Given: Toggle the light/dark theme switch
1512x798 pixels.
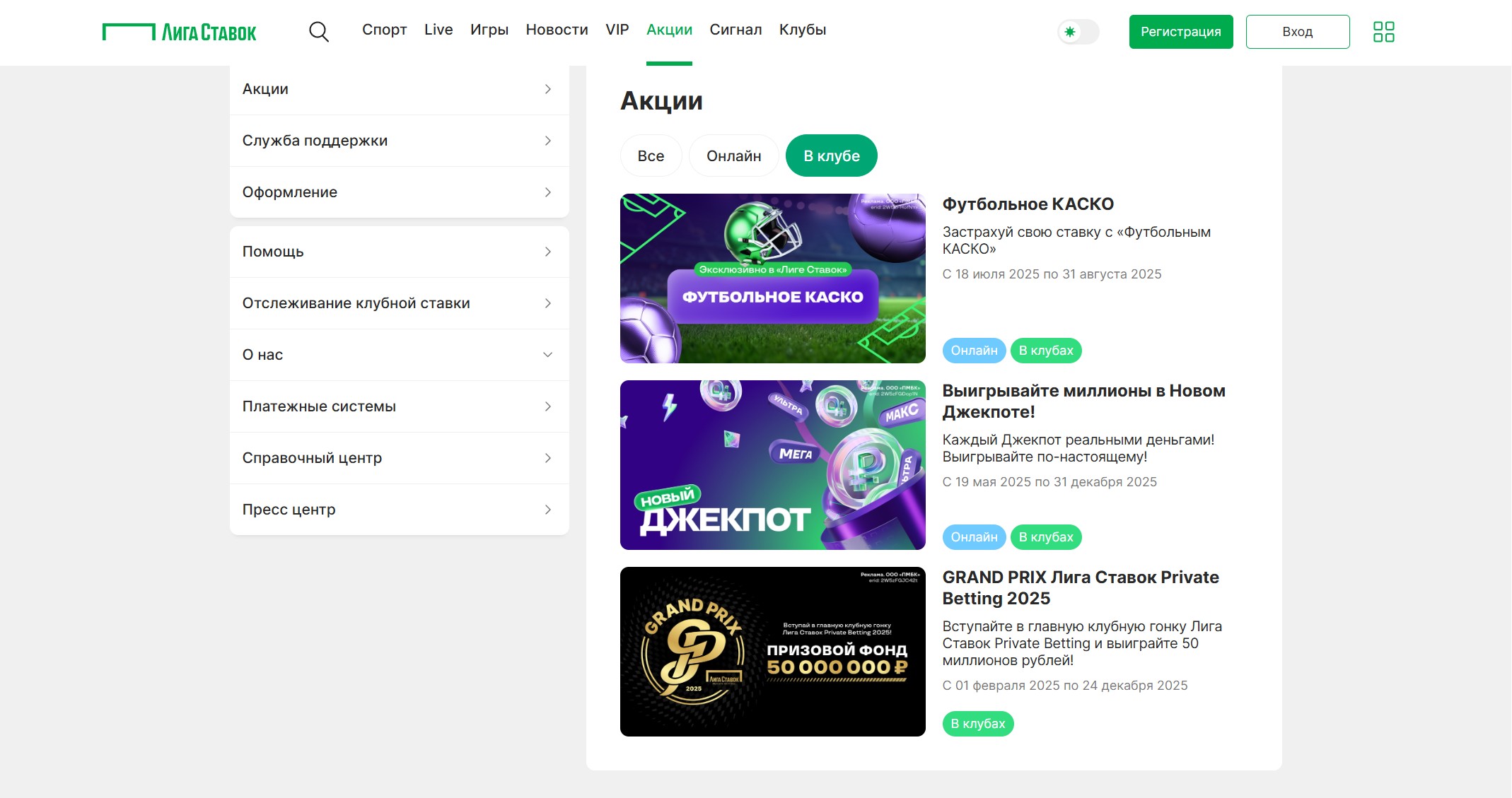Looking at the screenshot, I should pyautogui.click(x=1078, y=32).
